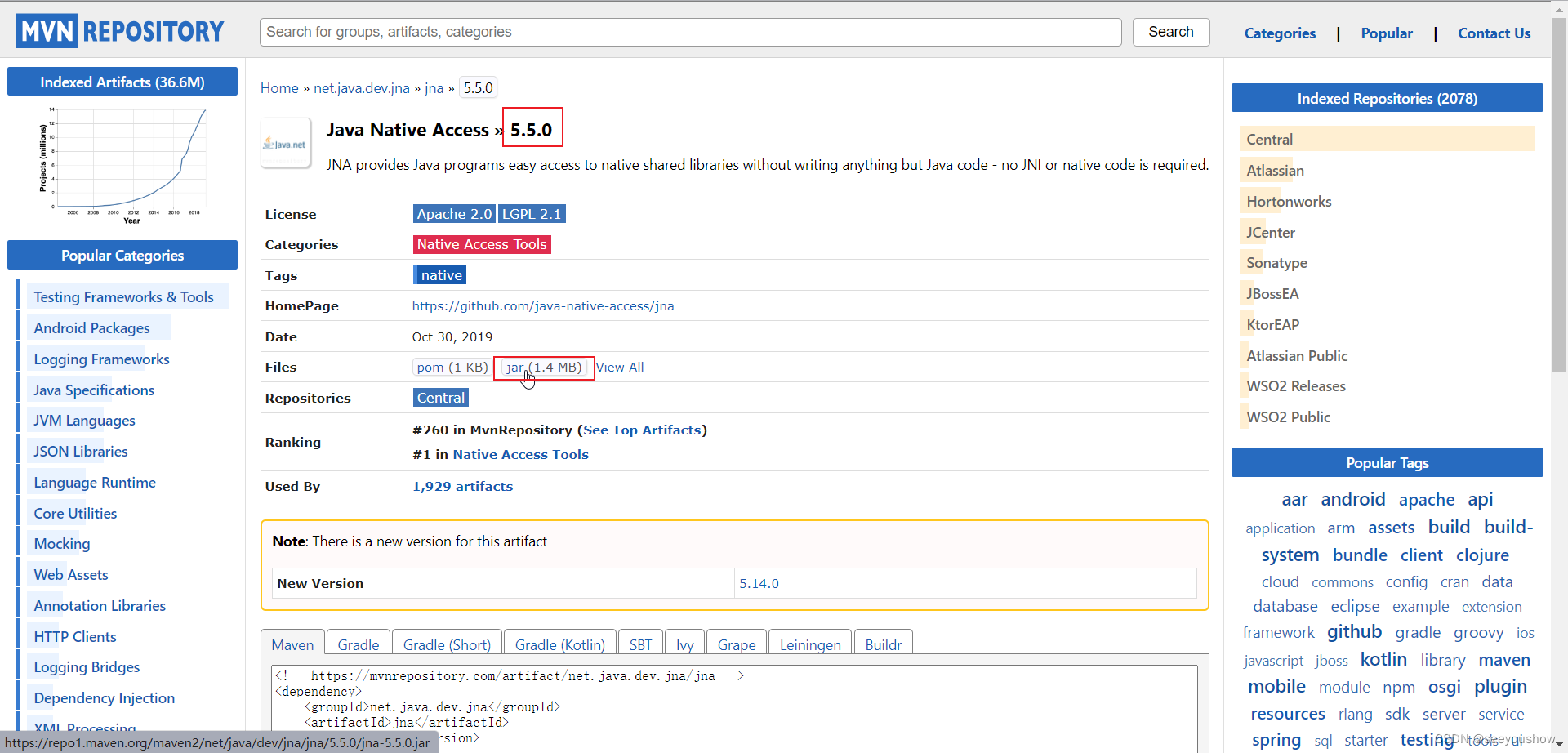Open the WSO2 Releases repository
The height and width of the screenshot is (753, 1568).
1296,386
